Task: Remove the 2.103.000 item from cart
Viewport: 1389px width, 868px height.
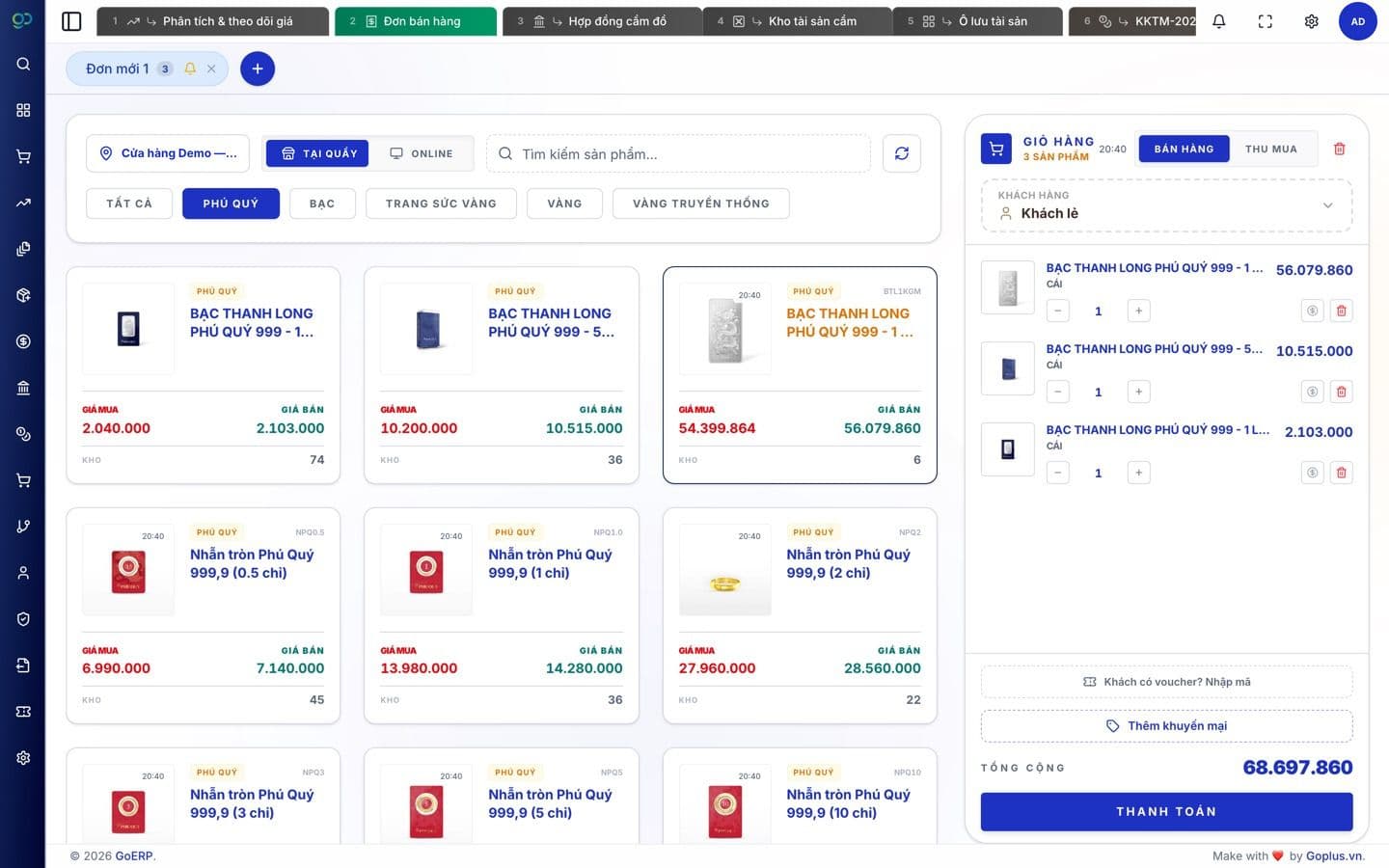Action: coord(1341,473)
